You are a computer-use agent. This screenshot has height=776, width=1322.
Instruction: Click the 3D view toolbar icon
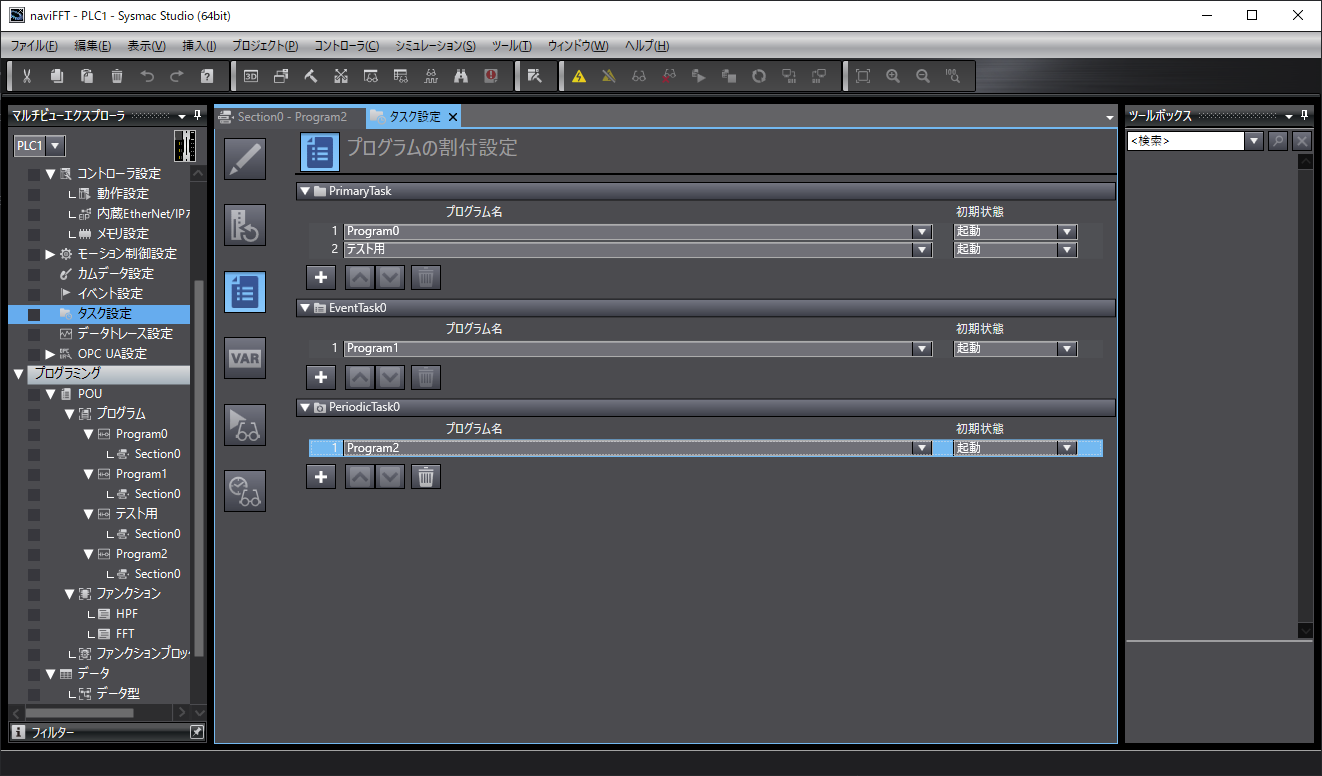[x=251, y=76]
